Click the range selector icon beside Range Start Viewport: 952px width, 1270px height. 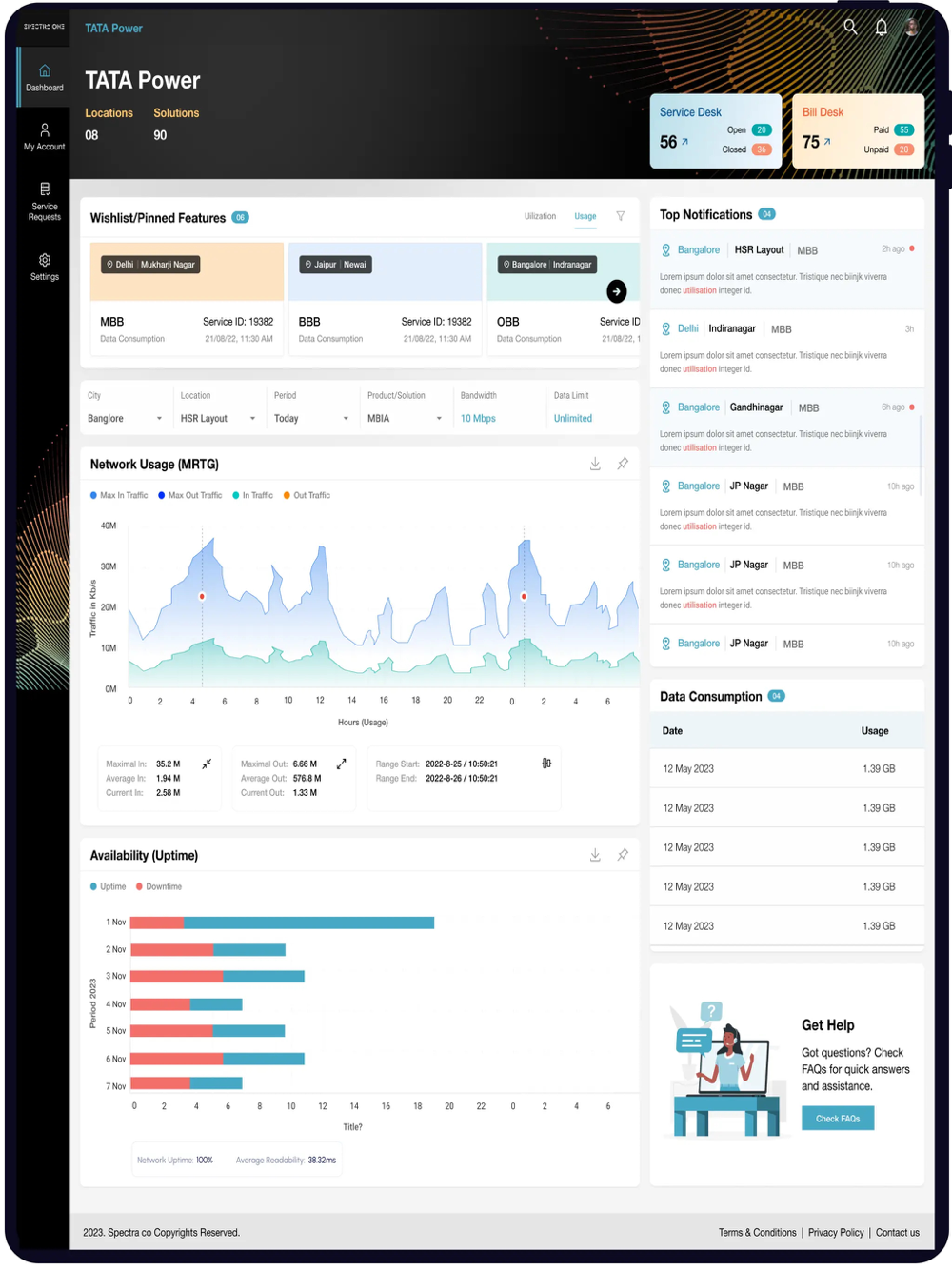pyautogui.click(x=546, y=764)
